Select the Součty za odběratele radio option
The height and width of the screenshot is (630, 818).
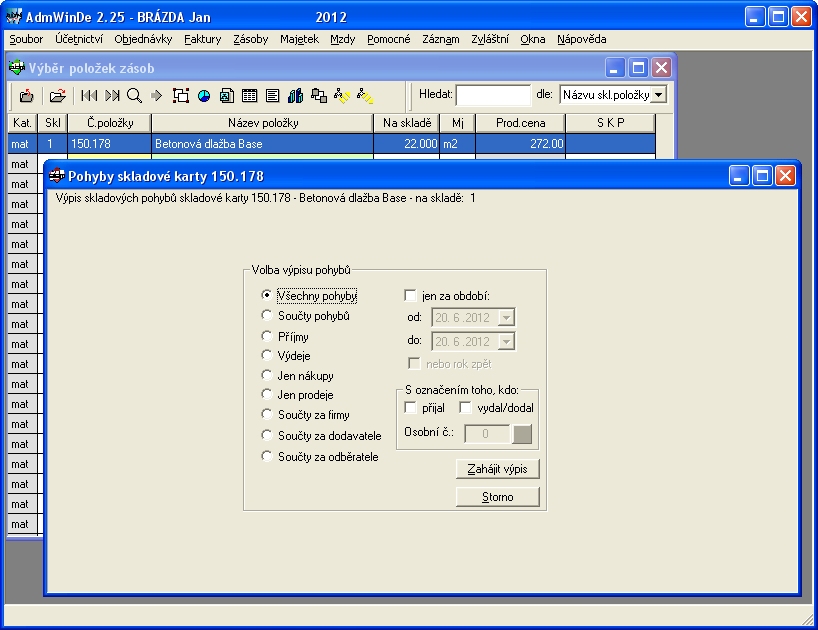point(267,456)
